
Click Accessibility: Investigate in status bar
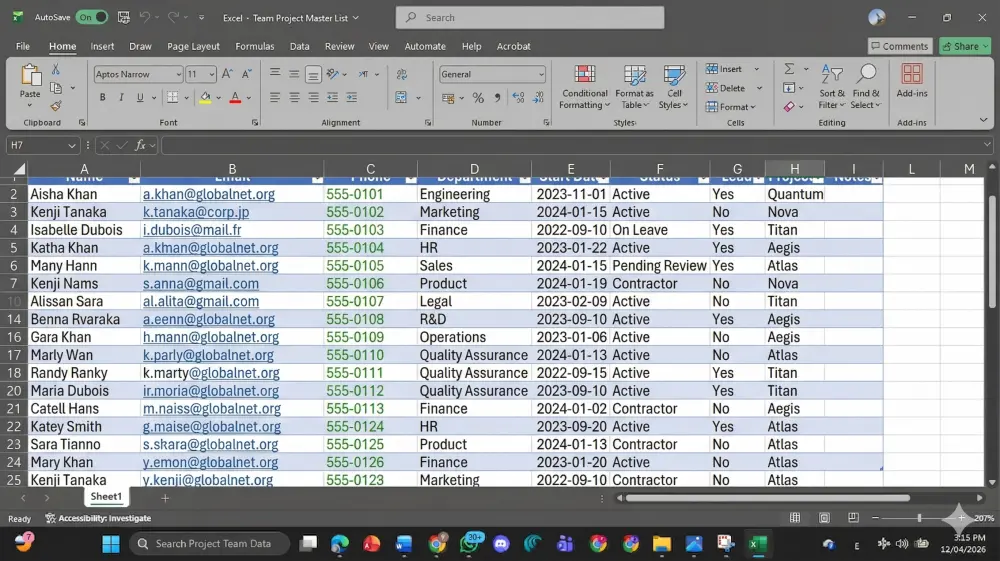[98, 518]
